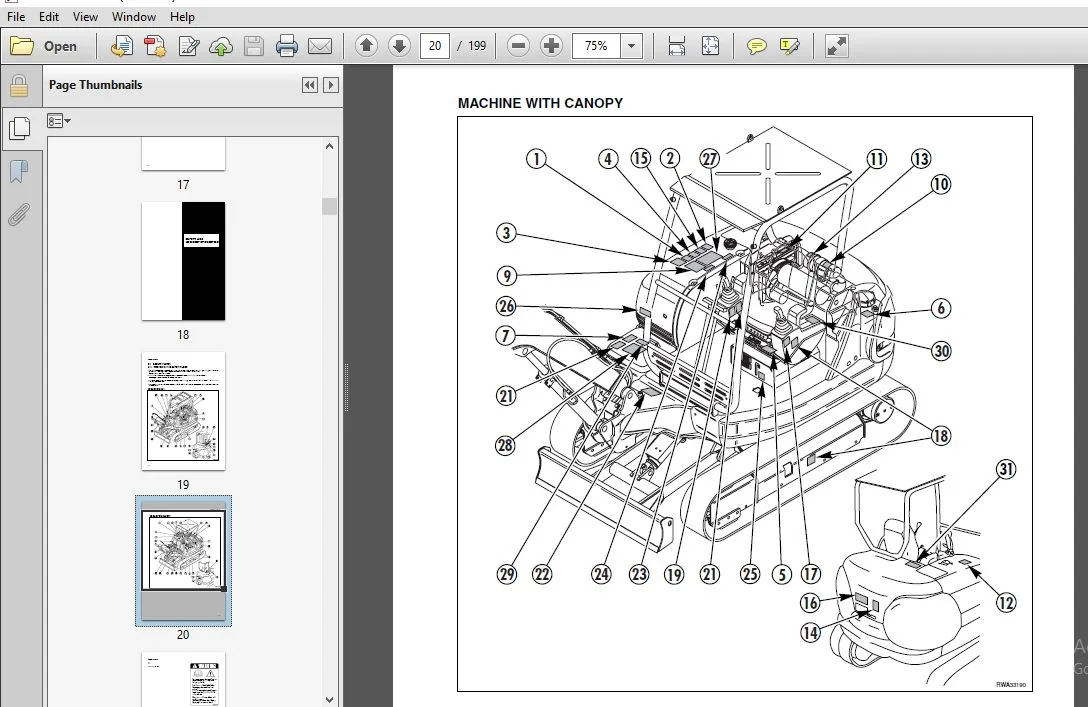1088x707 pixels.
Task: Print the document with printer icon
Action: tap(287, 46)
